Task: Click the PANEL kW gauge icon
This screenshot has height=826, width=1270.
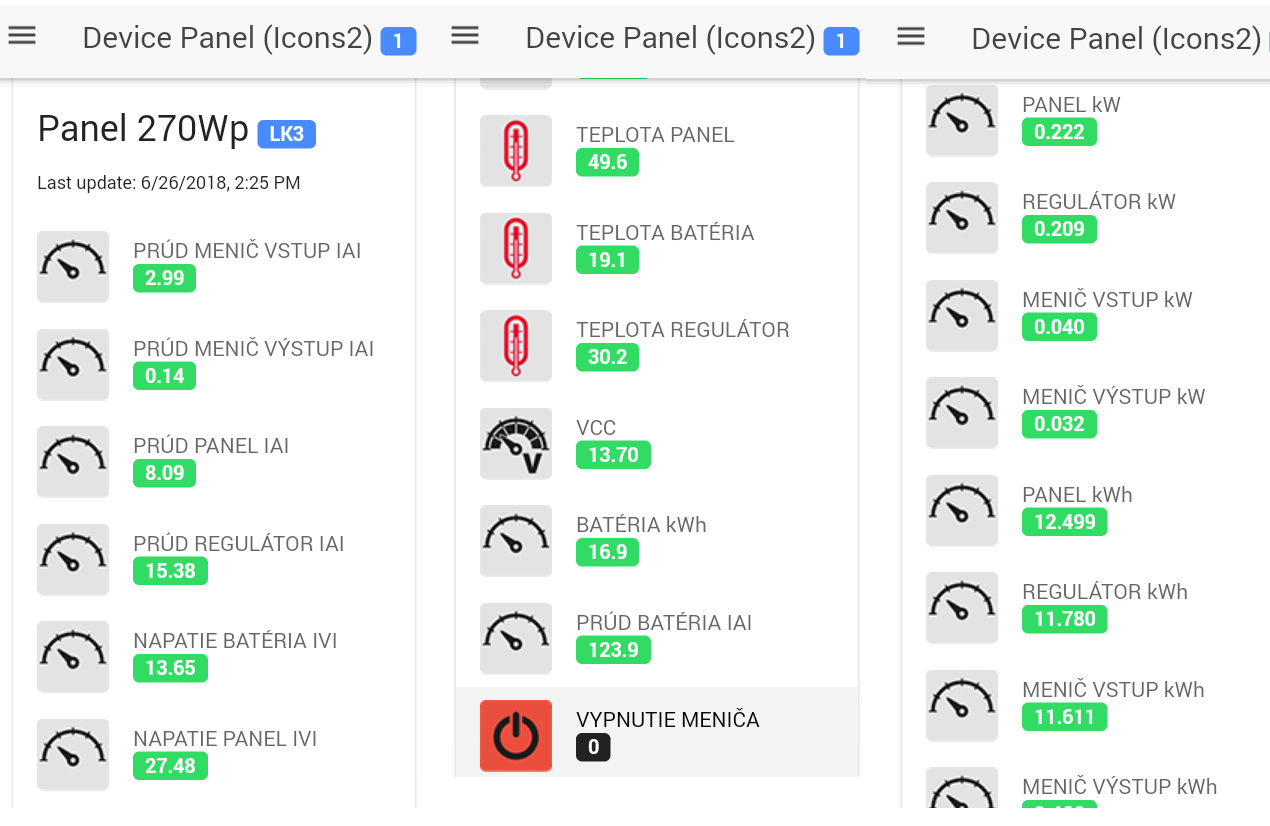Action: coord(962,120)
